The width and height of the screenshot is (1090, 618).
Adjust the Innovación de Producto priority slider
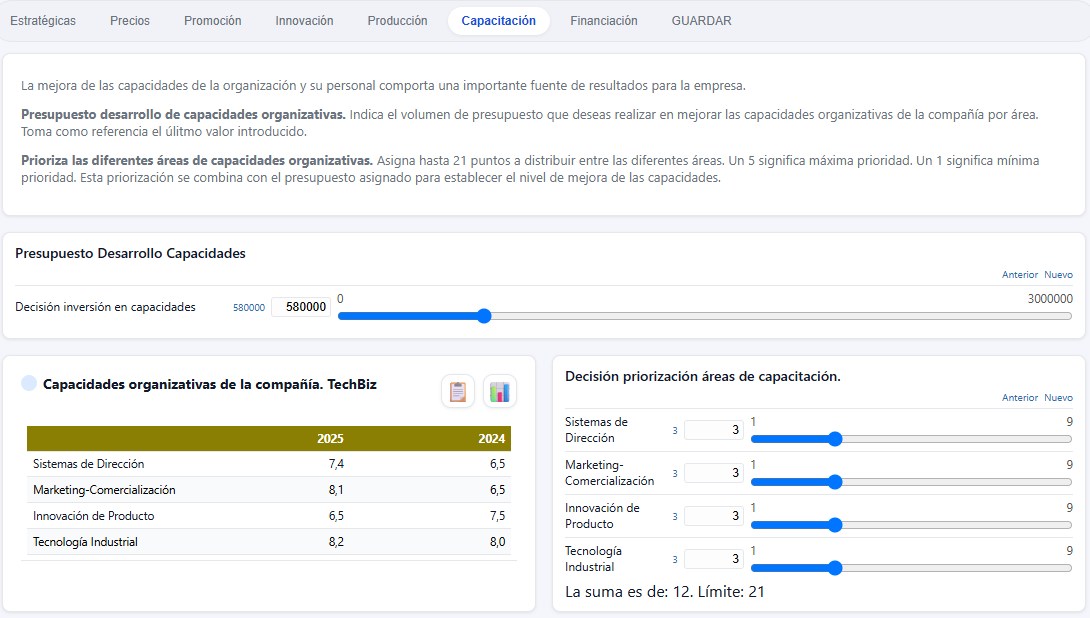tap(911, 525)
